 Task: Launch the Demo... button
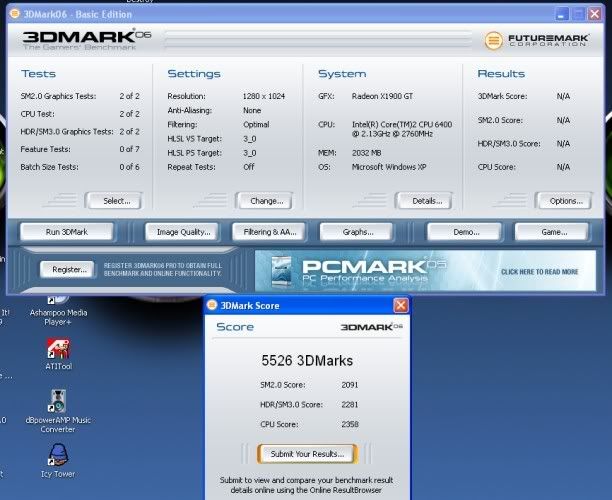pos(464,232)
